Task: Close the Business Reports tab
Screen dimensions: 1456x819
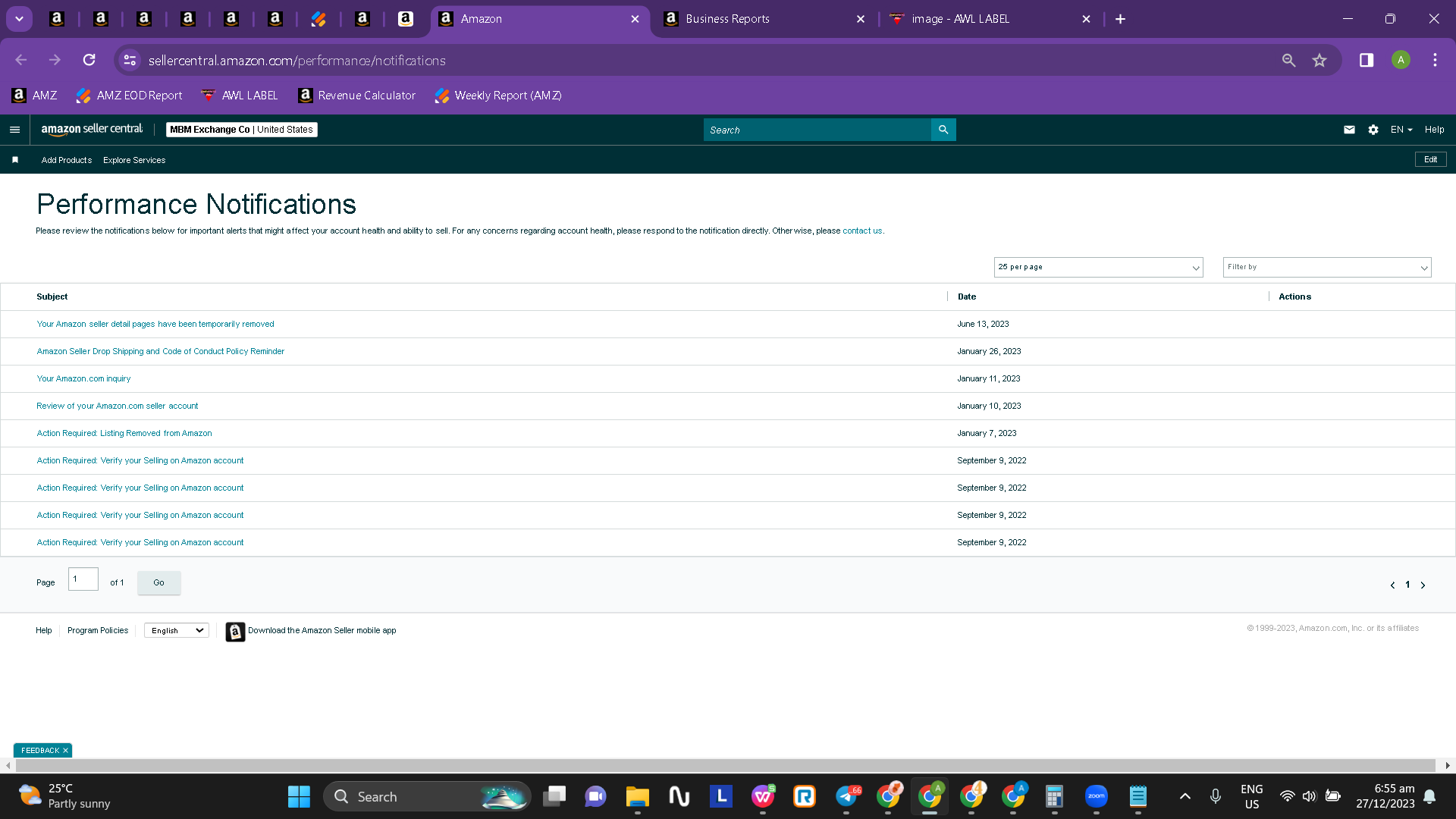Action: 861,19
